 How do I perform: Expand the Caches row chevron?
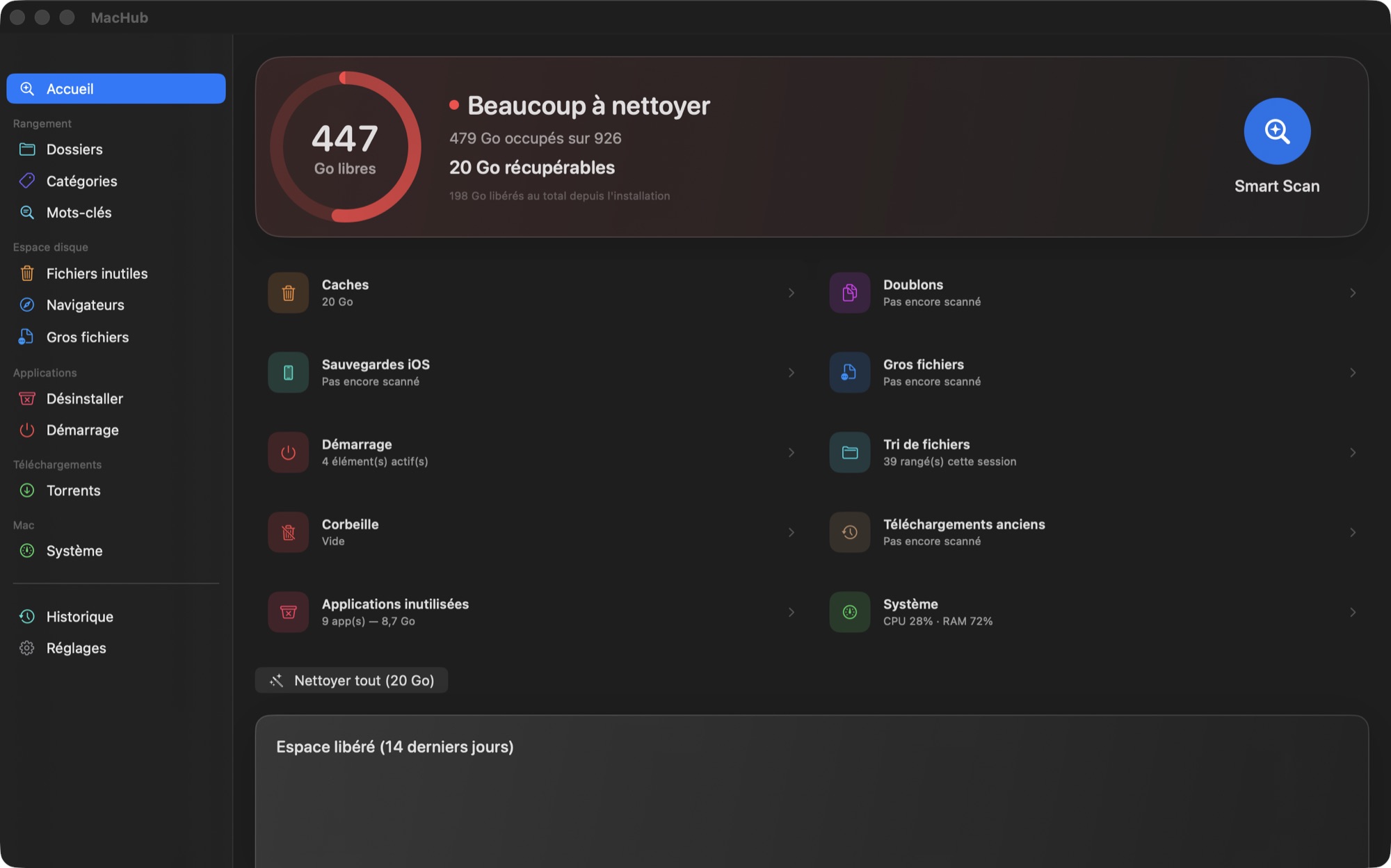[791, 293]
